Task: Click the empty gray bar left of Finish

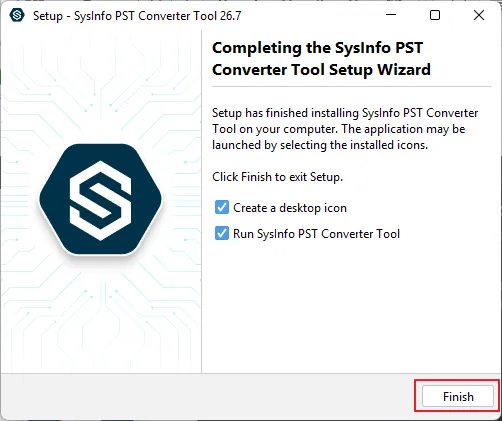Action: (207, 396)
